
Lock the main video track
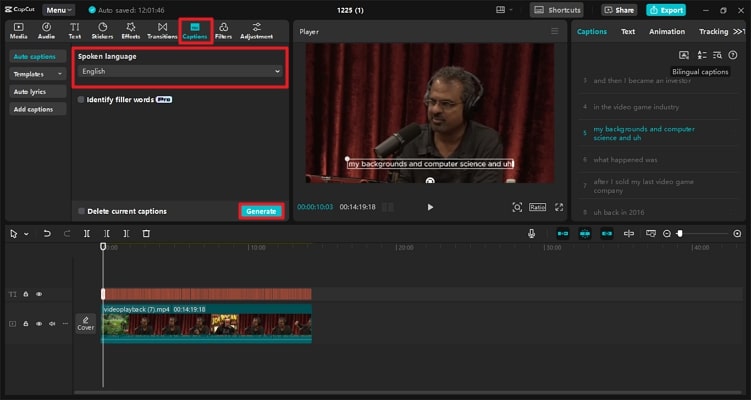[x=26, y=324]
